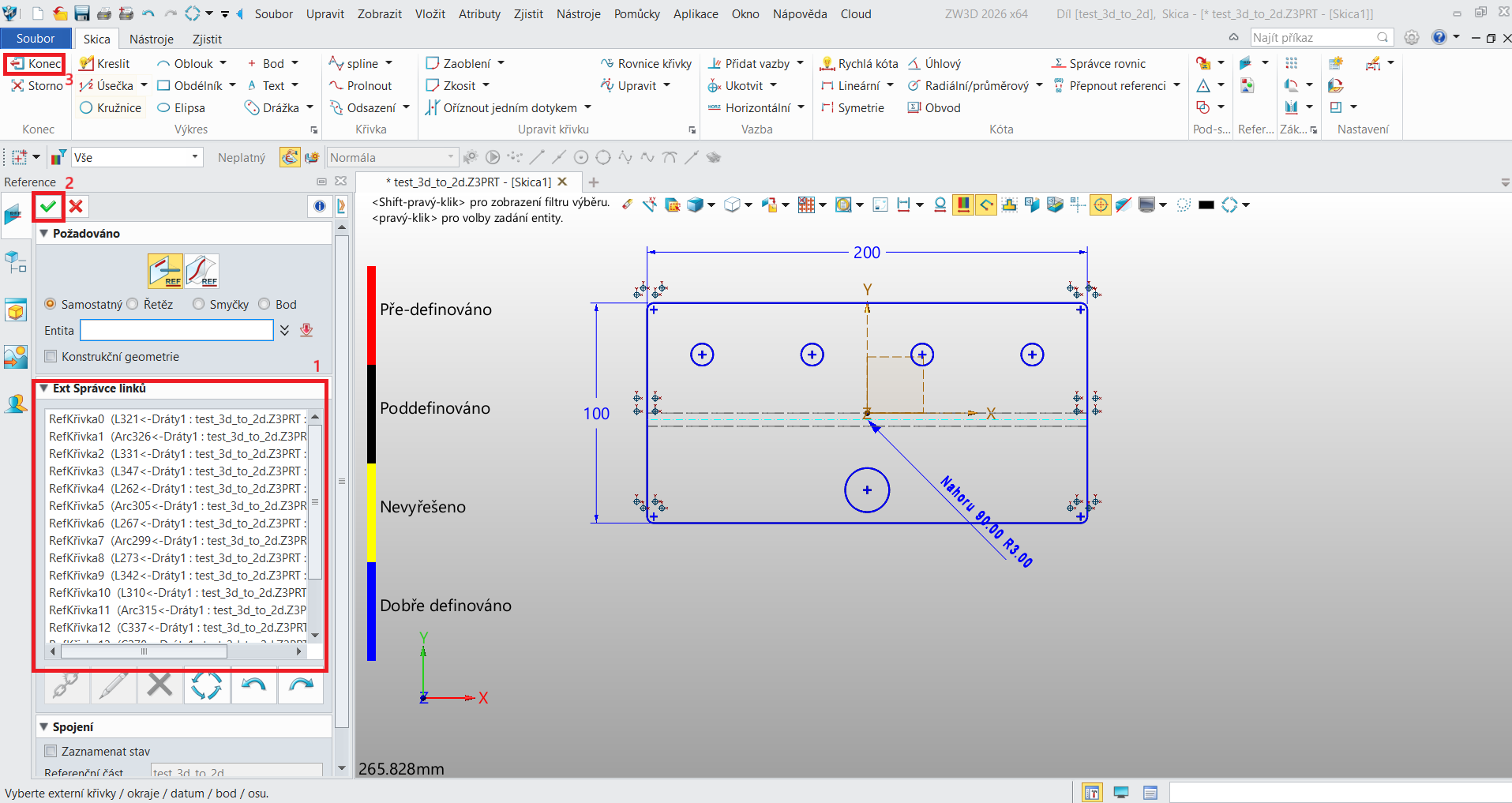Click the refresh arrows icon below the link list
Viewport: 1512px width, 803px height.
click(206, 685)
